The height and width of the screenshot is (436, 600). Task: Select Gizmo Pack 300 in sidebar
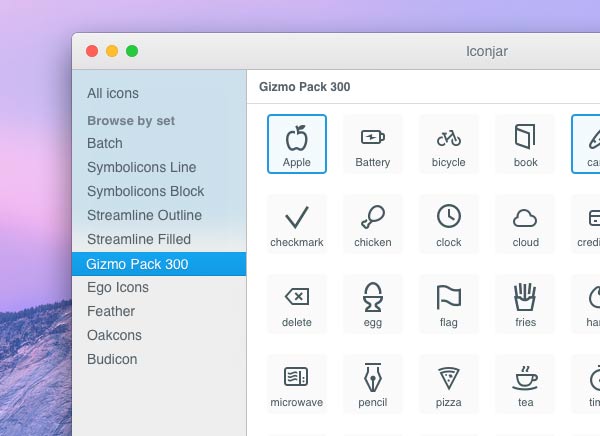[159, 264]
